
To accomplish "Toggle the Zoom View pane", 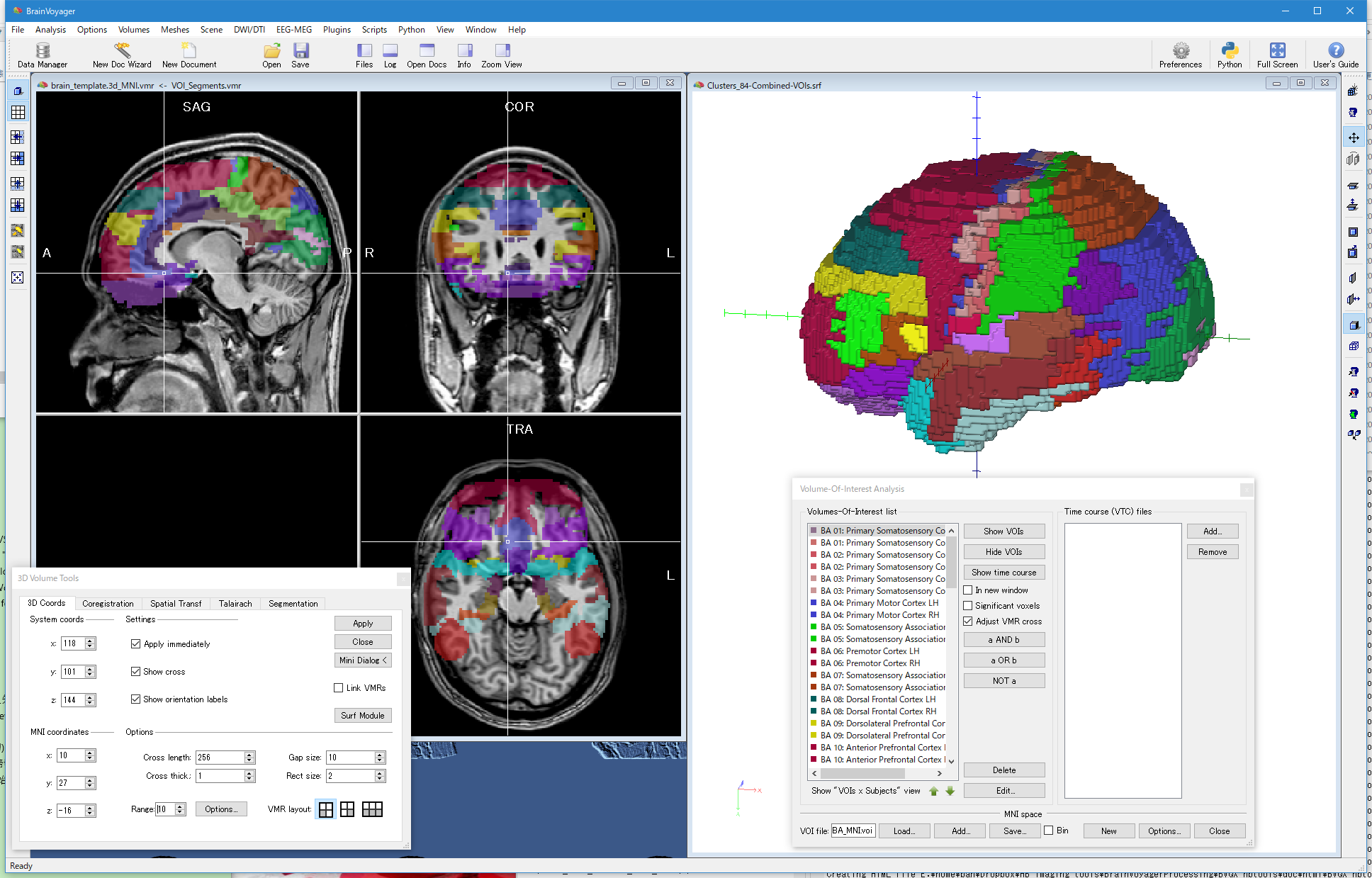I will point(502,55).
